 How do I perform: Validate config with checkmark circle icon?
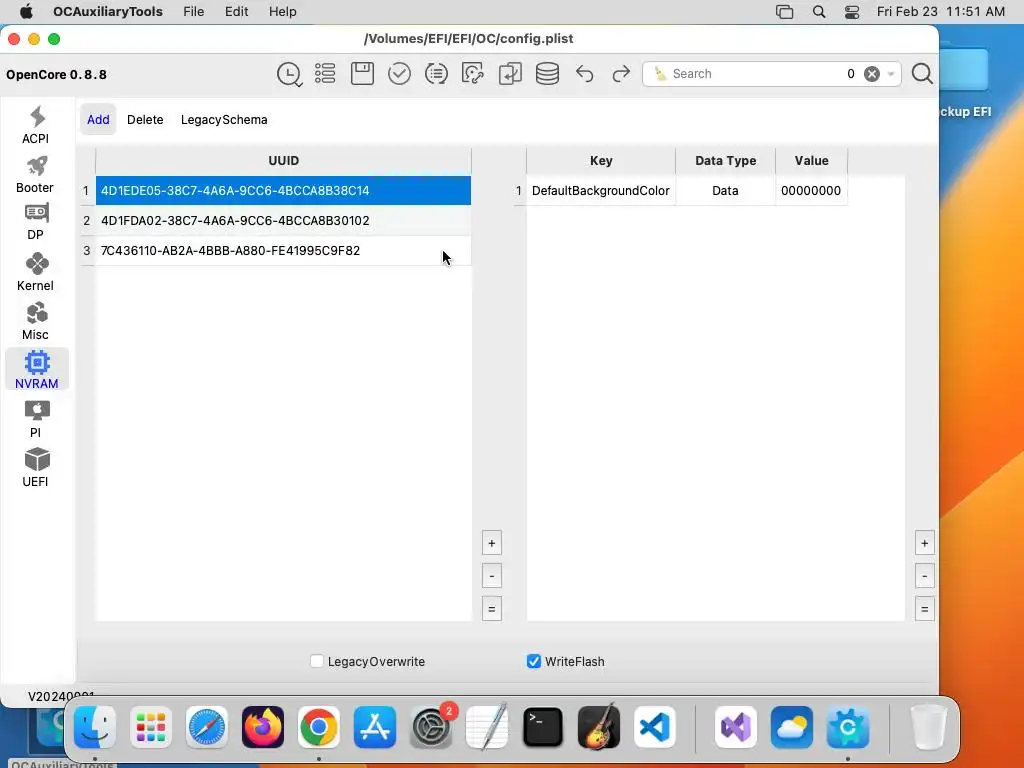[x=399, y=74]
